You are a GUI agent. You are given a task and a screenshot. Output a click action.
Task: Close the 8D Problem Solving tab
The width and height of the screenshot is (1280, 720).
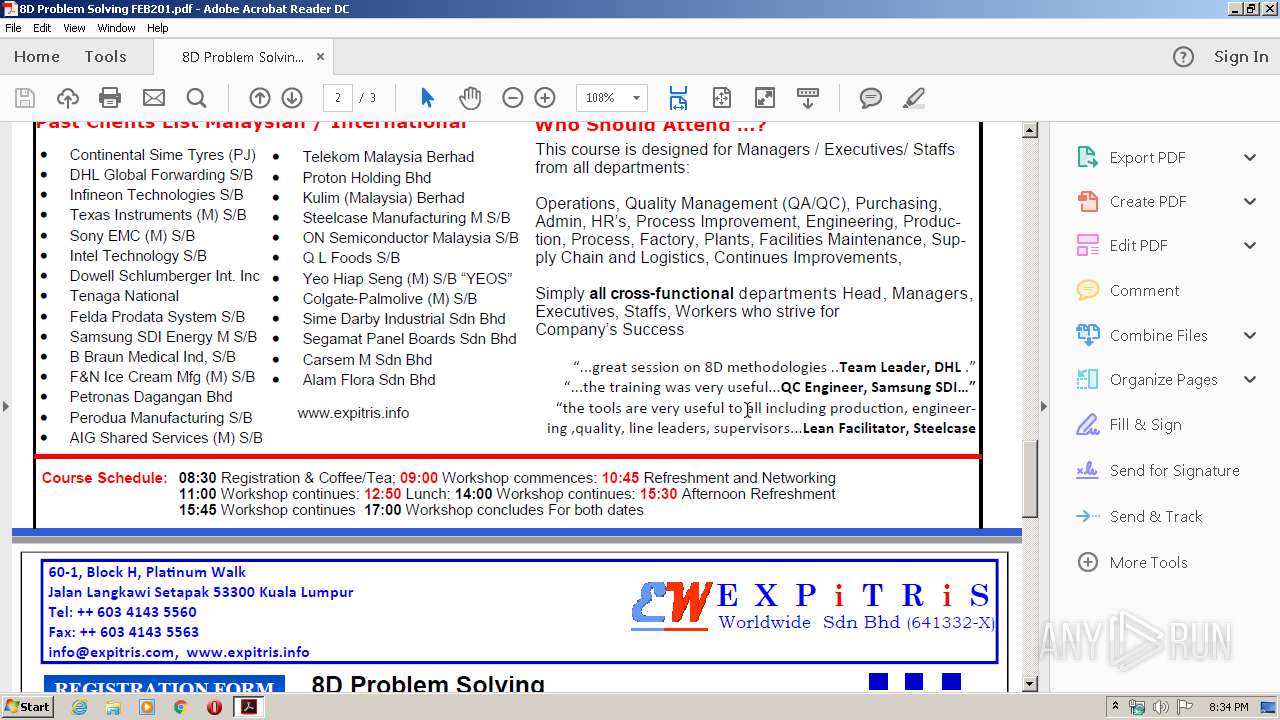tap(321, 57)
